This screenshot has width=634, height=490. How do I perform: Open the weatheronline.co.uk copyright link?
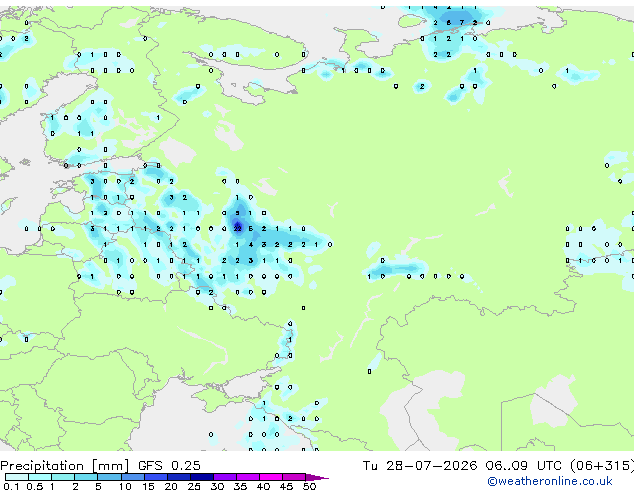click(x=550, y=481)
